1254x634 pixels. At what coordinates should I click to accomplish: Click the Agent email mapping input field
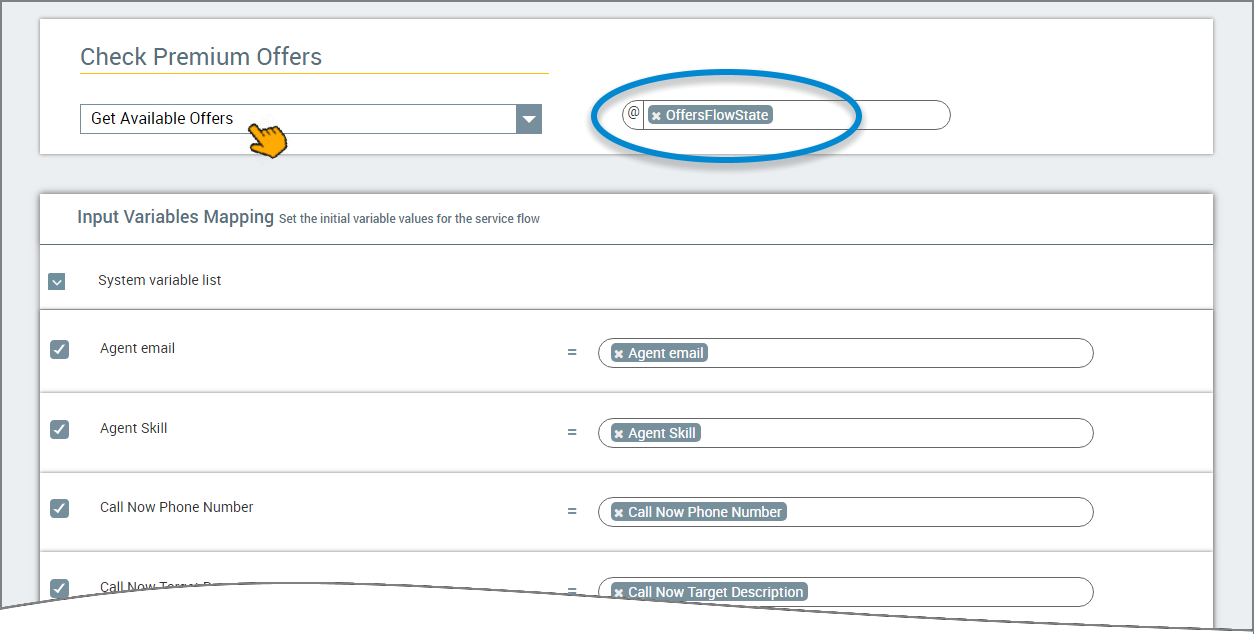click(x=845, y=353)
